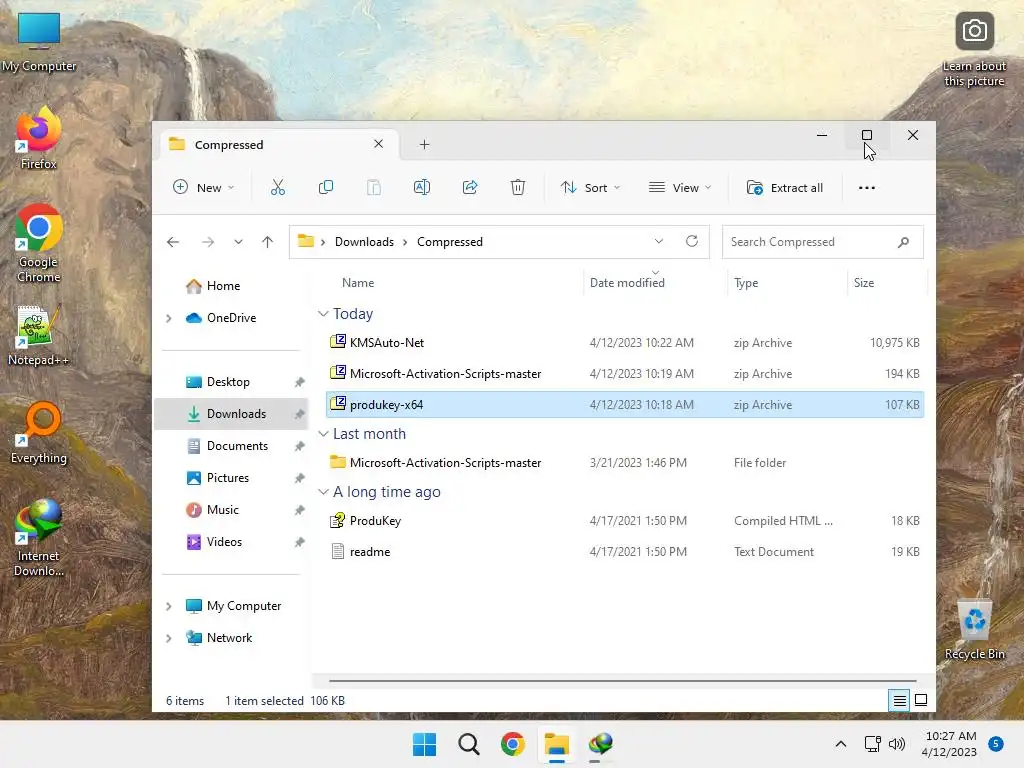Click the Cut scissors icon in toolbar
This screenshot has height=768, width=1024.
tap(278, 187)
